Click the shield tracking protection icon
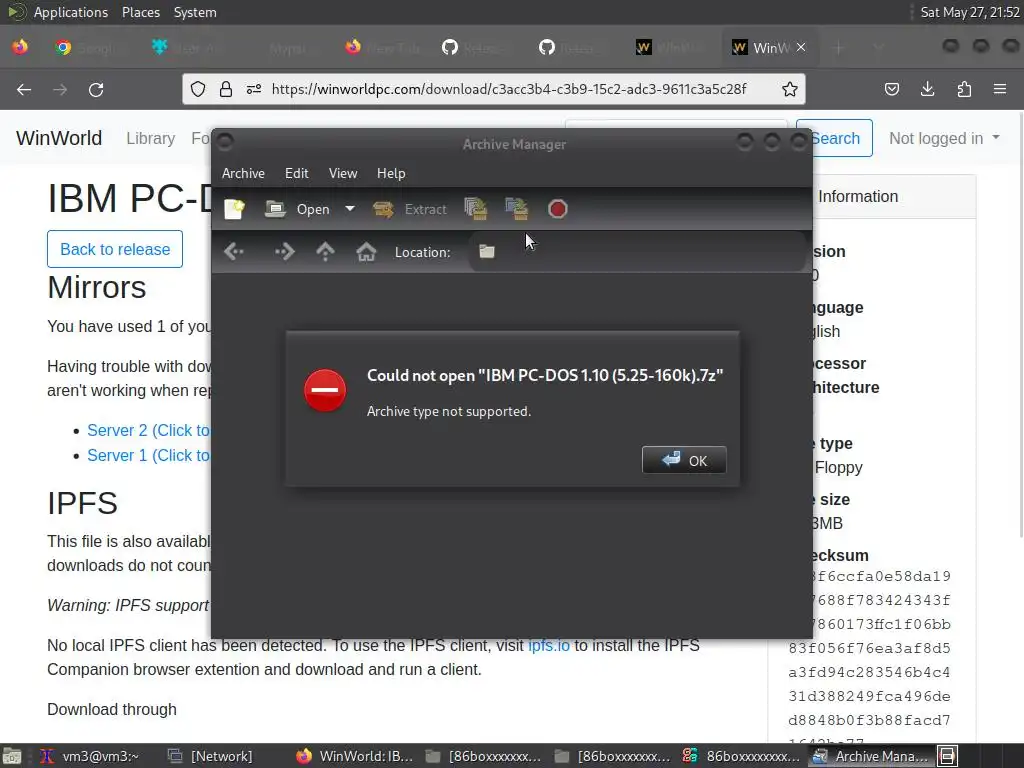Viewport: 1024px width, 768px height. pos(198,89)
